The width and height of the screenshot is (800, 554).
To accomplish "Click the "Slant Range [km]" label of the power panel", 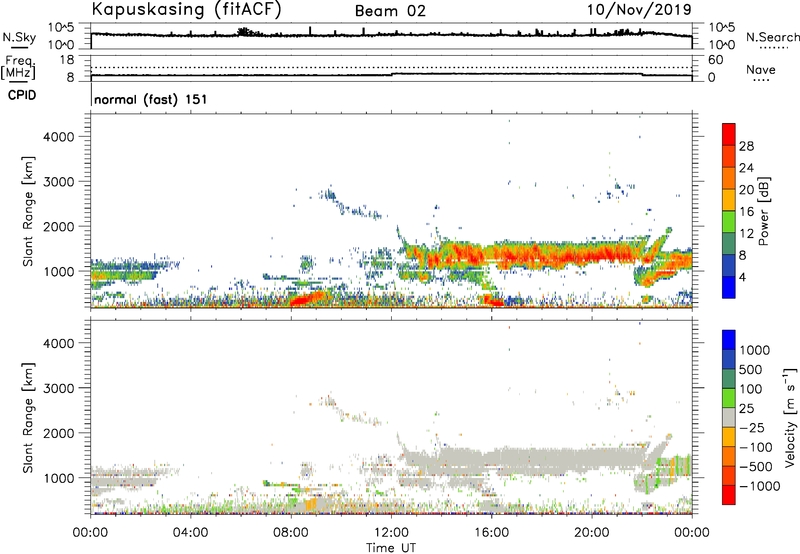I will [28, 211].
